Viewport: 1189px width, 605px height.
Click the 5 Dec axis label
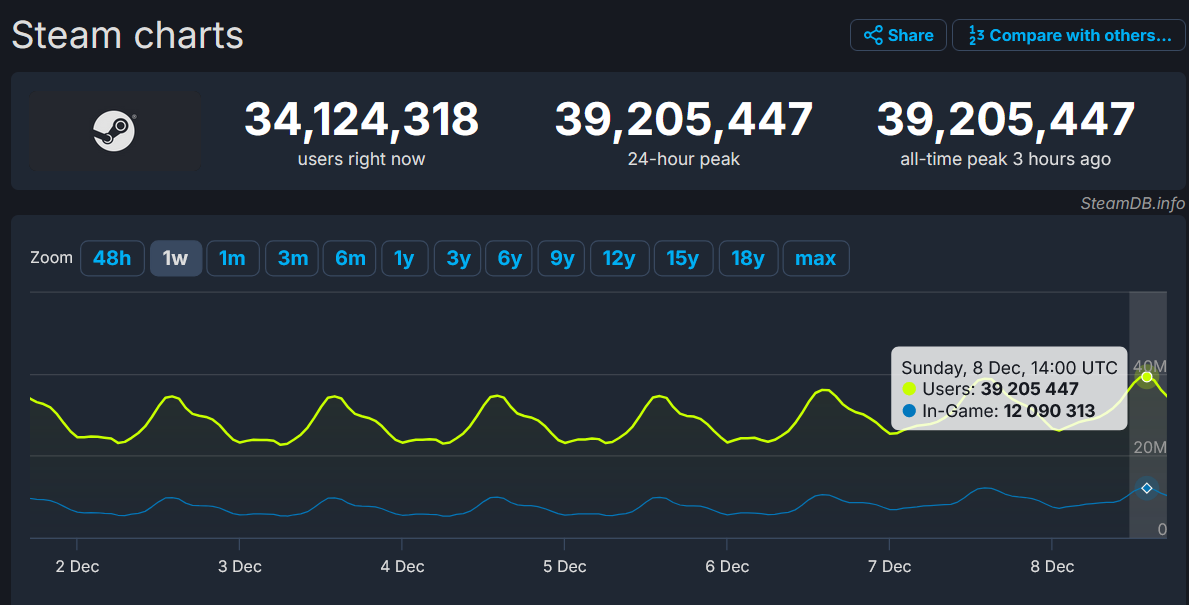click(564, 566)
